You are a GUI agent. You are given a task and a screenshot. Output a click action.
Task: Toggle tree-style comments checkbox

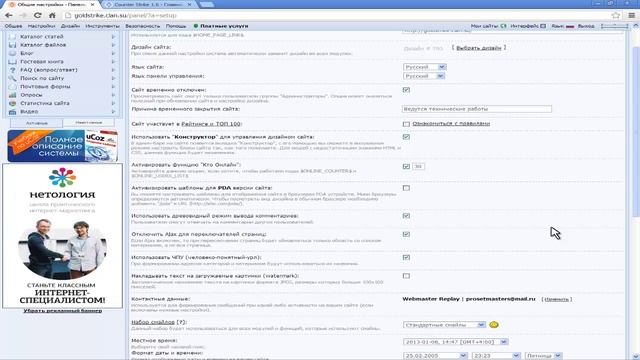[406, 216]
